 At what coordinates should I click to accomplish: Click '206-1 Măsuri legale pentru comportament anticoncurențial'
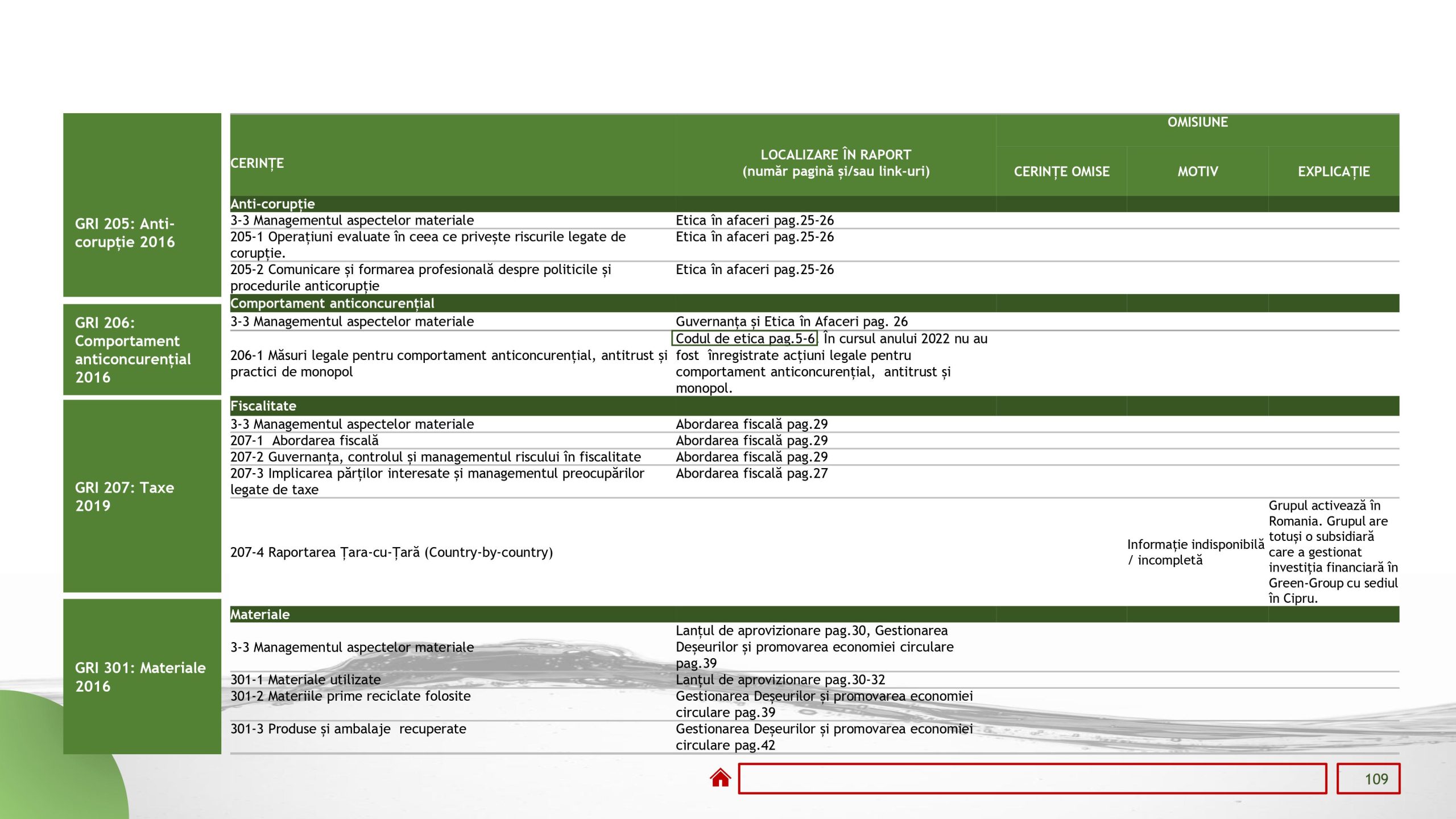[x=449, y=363]
